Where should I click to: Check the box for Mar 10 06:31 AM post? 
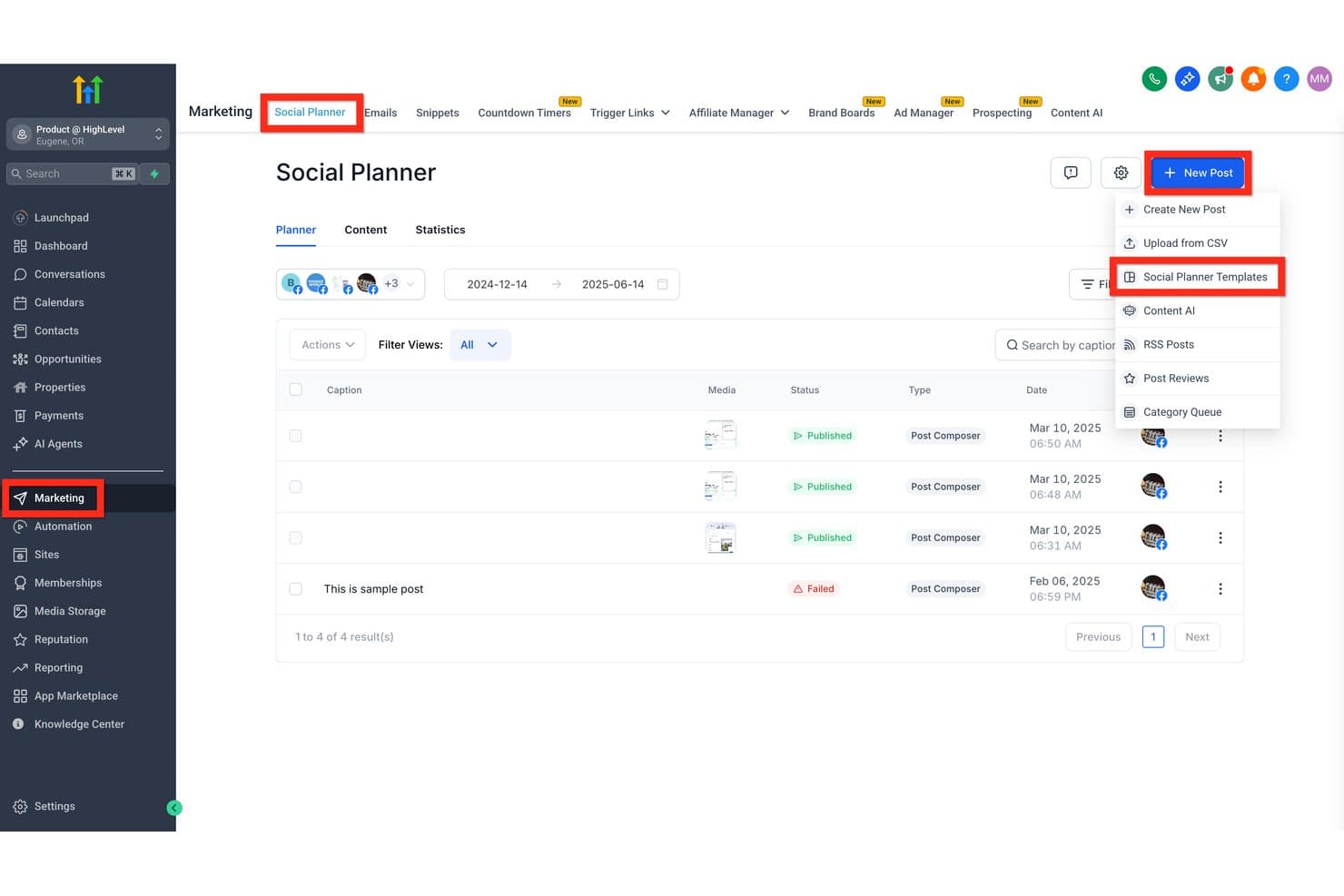(x=295, y=537)
